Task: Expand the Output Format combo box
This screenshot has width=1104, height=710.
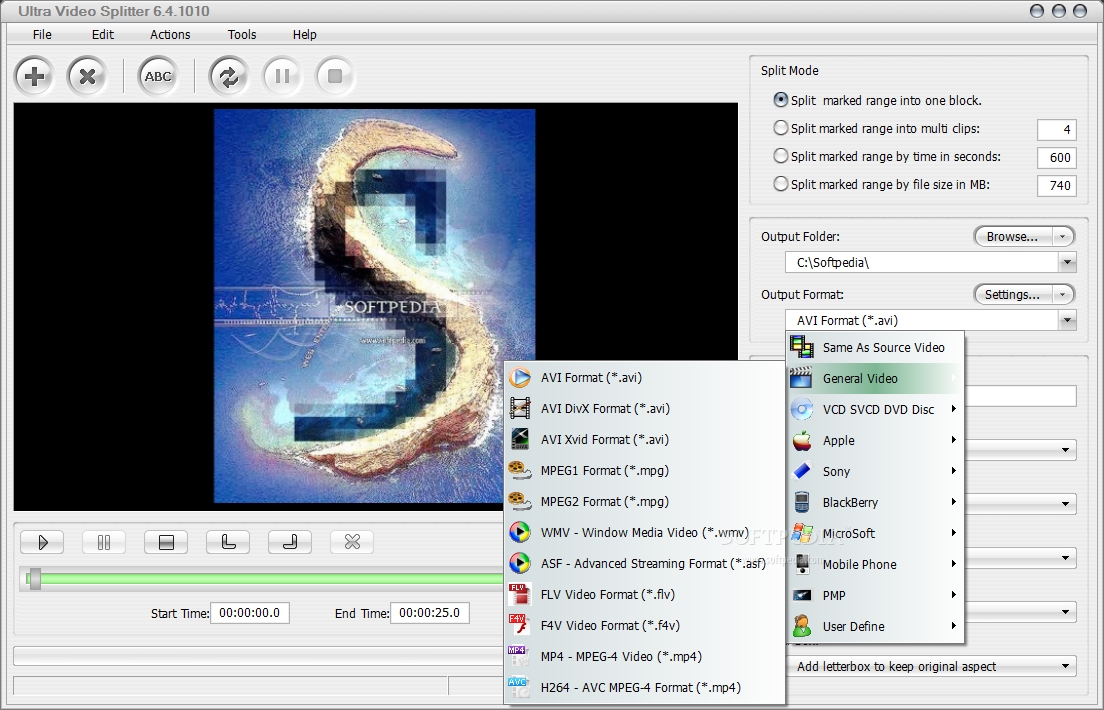Action: click(1067, 320)
